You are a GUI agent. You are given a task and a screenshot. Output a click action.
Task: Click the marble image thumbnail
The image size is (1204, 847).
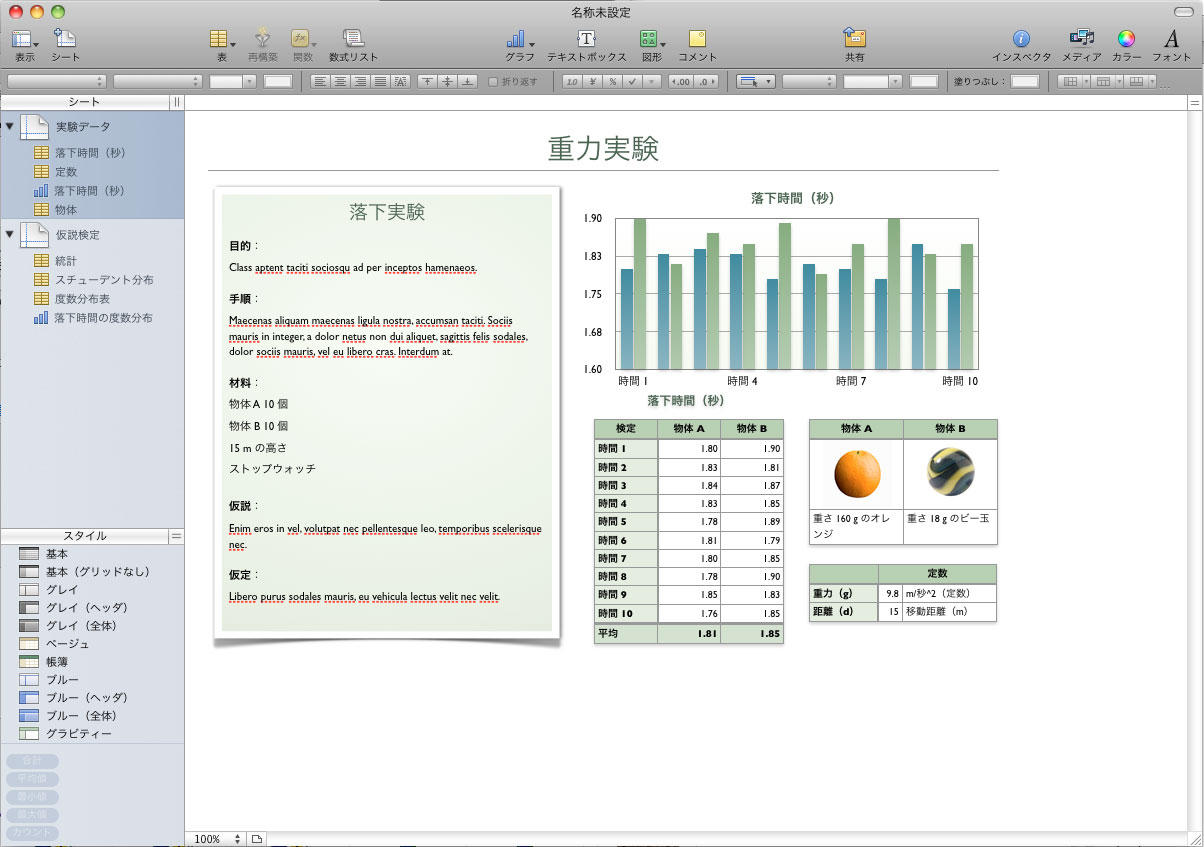(x=950, y=472)
